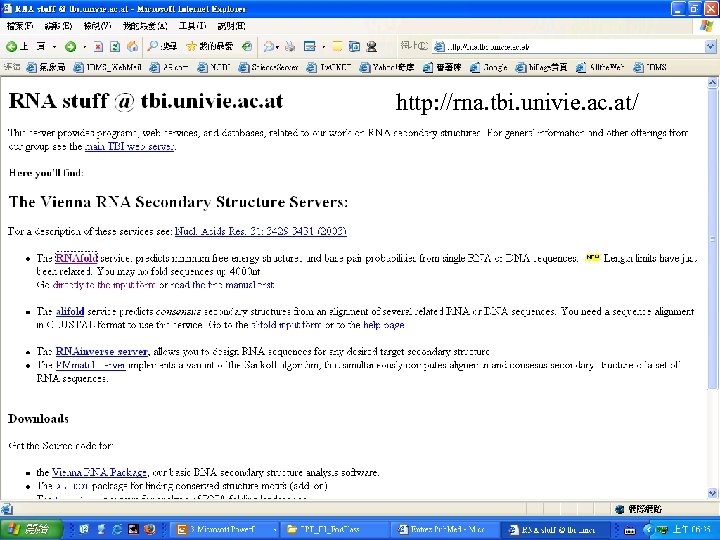Click the taskbar clock
The width and height of the screenshot is (720, 540).
[693, 529]
